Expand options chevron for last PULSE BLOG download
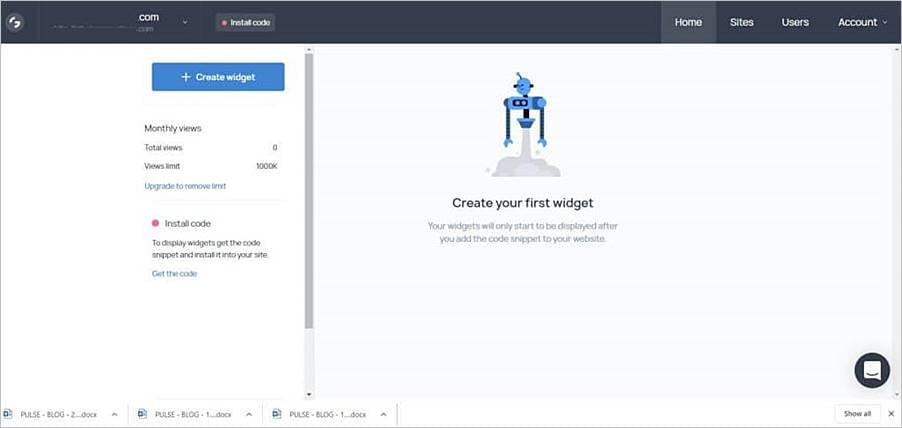 (x=384, y=414)
